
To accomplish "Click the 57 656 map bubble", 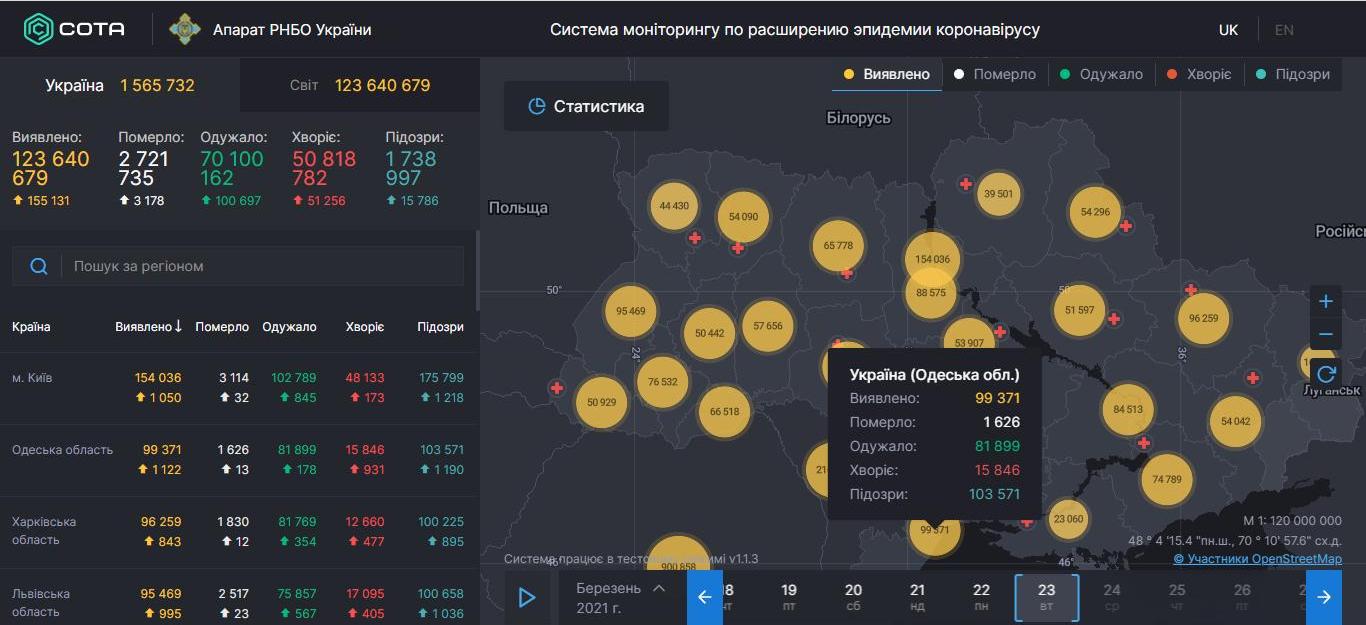I will [x=768, y=326].
